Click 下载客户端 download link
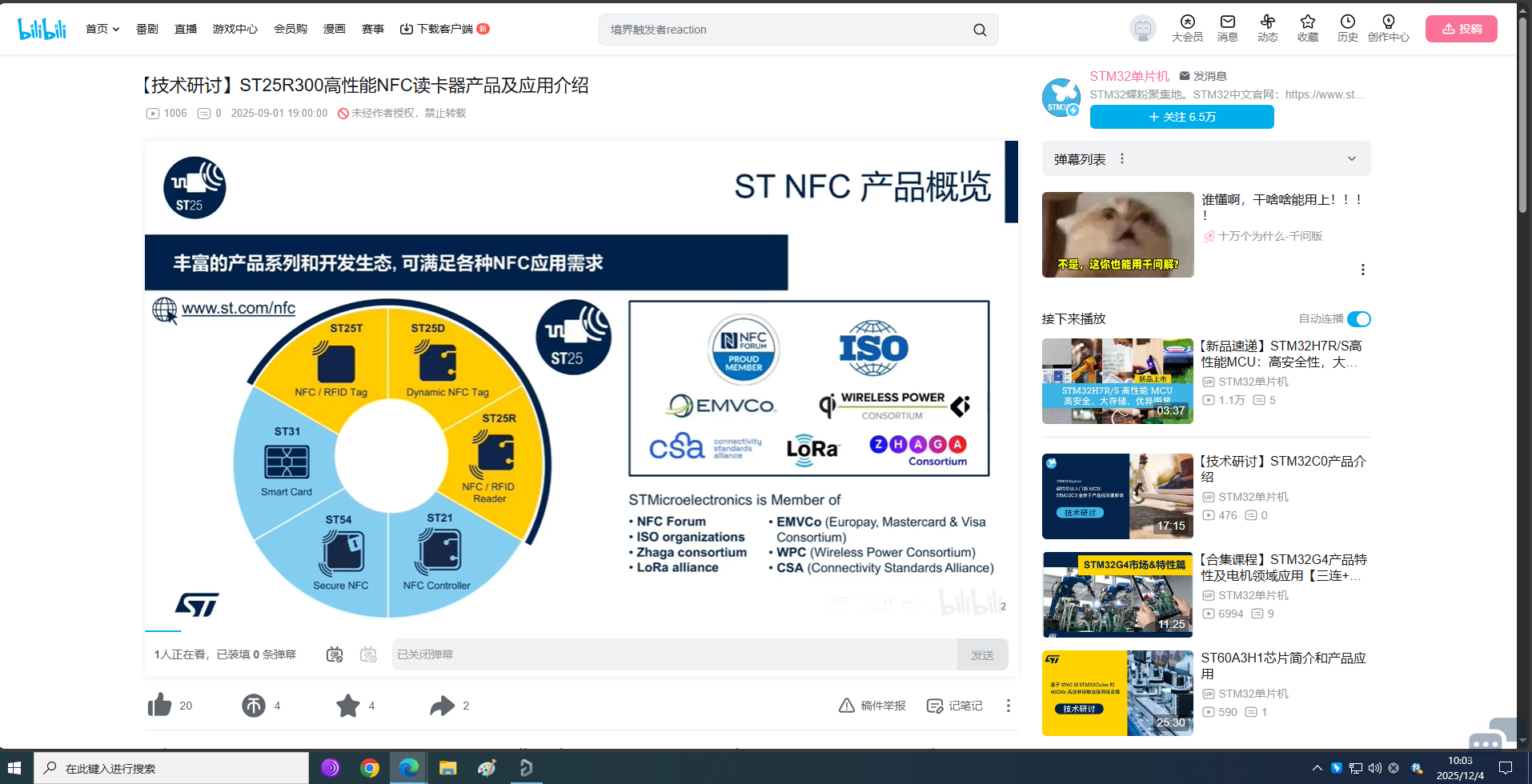This screenshot has height=784, width=1532. click(x=444, y=29)
